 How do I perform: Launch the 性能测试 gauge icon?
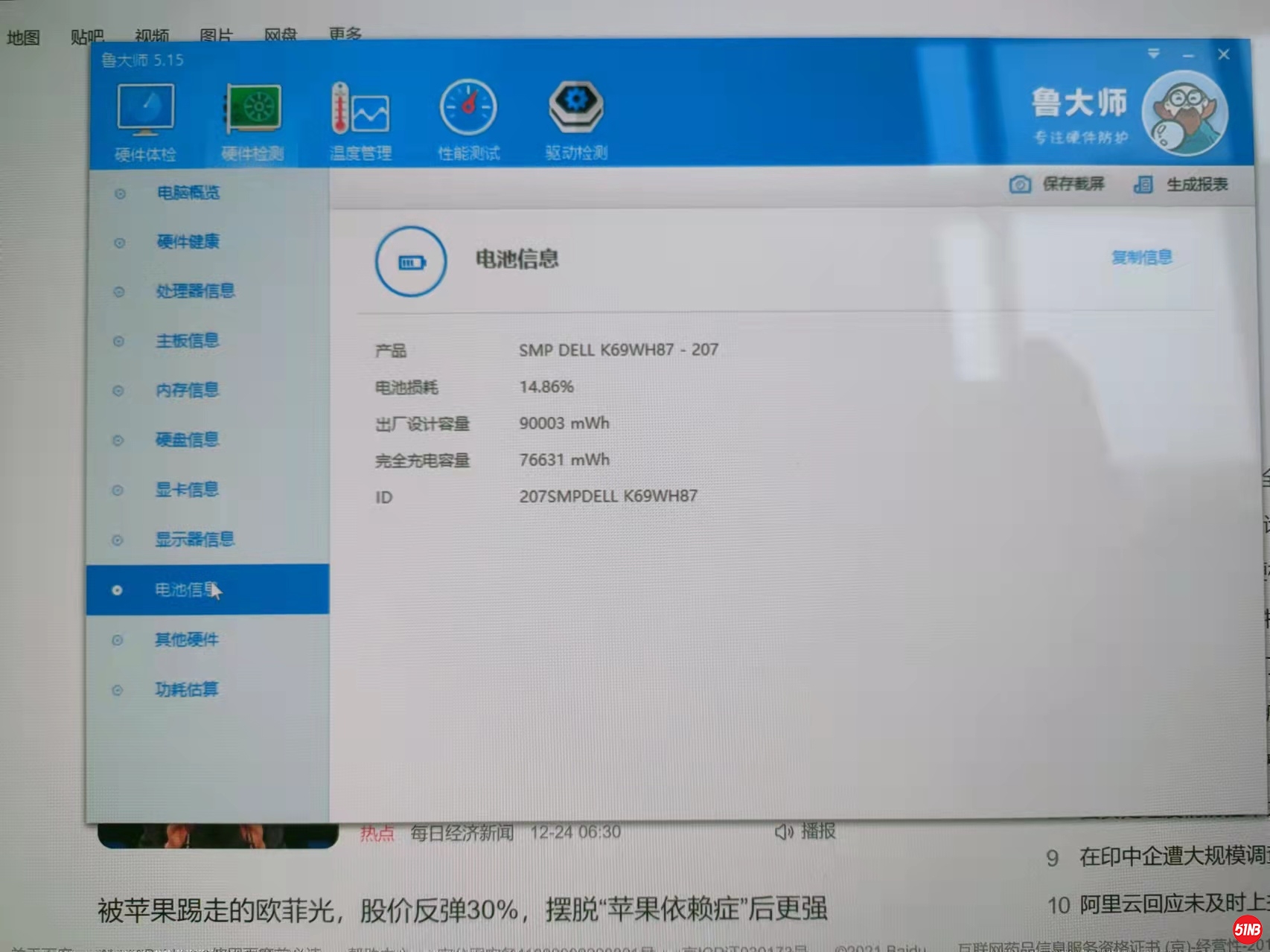[x=468, y=108]
